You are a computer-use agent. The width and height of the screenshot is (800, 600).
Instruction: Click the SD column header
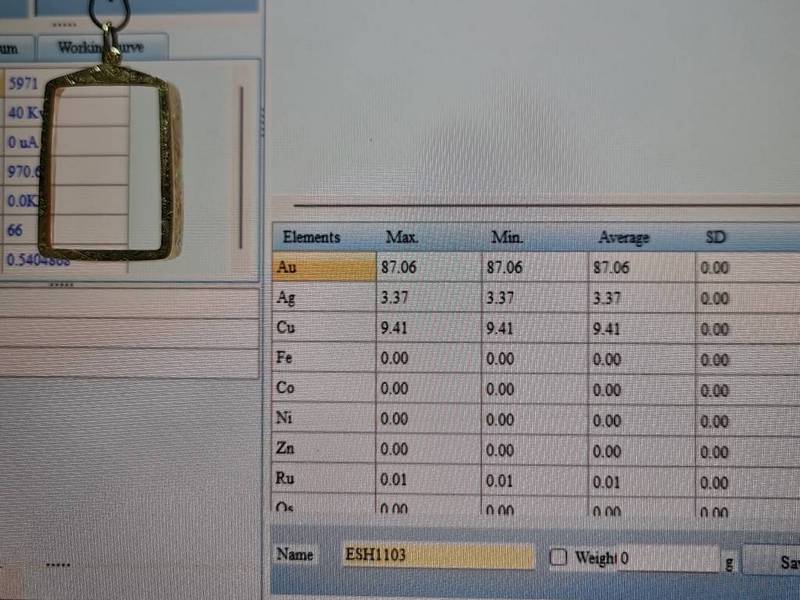point(716,238)
